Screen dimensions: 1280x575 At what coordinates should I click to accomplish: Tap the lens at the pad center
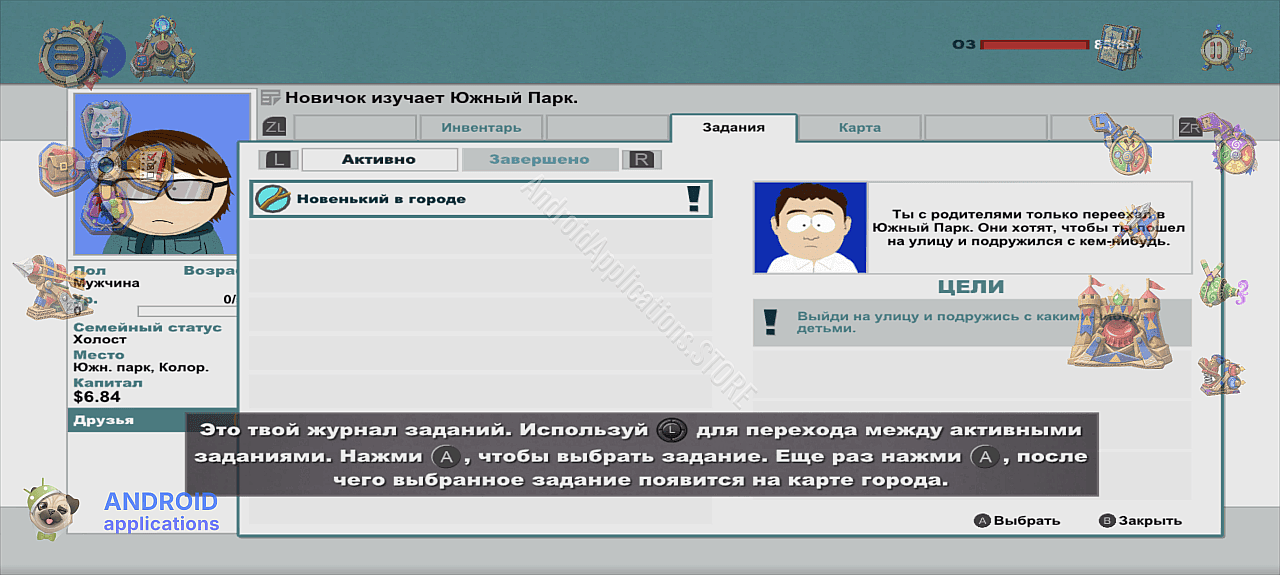point(104,164)
